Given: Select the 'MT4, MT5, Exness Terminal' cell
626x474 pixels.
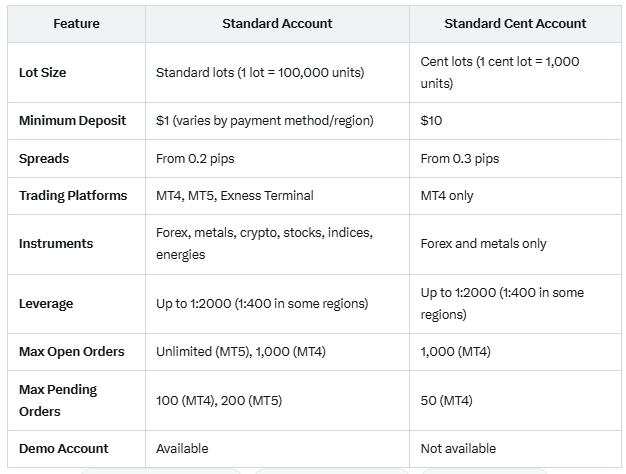Looking at the screenshot, I should (x=235, y=196).
